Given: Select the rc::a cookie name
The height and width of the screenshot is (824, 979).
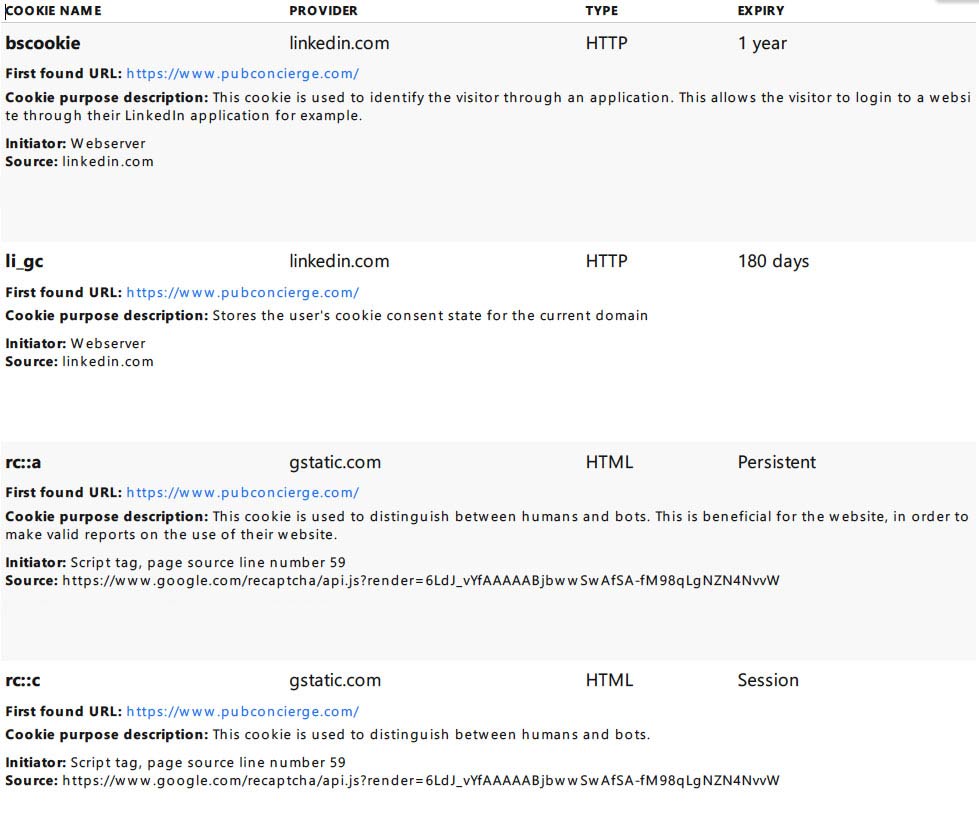Looking at the screenshot, I should pyautogui.click(x=23, y=463).
